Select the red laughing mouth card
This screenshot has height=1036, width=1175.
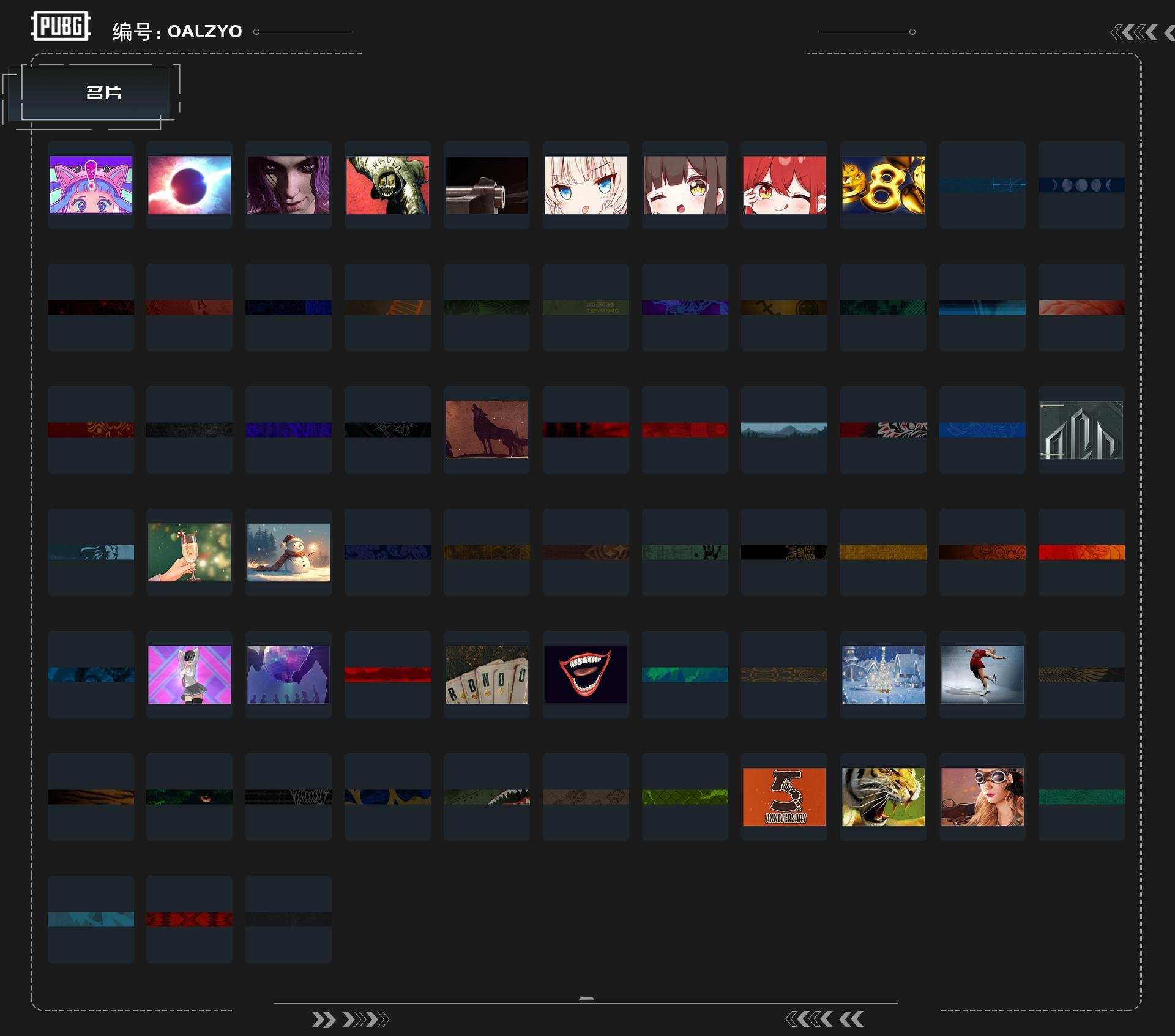(586, 674)
